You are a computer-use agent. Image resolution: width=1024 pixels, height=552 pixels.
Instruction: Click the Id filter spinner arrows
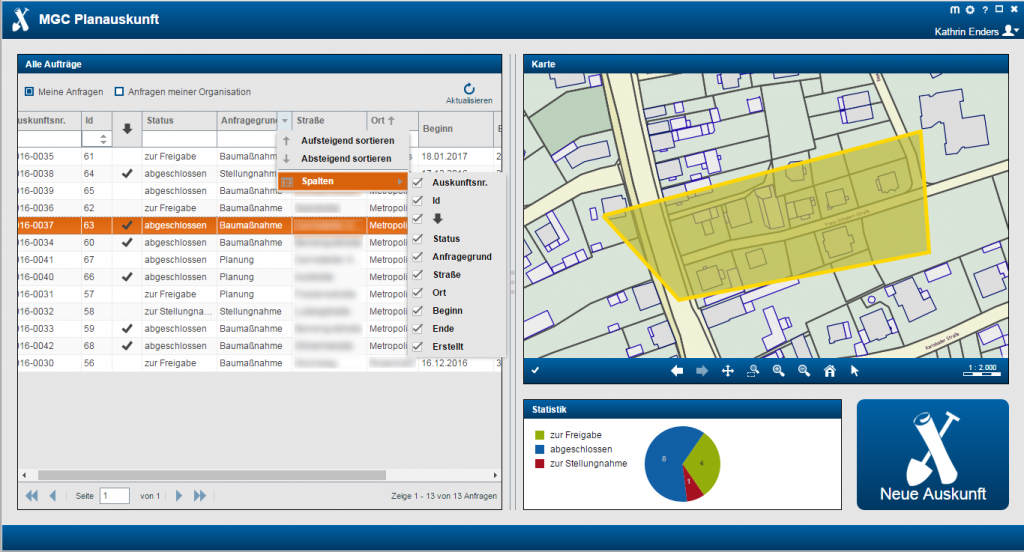[104, 140]
